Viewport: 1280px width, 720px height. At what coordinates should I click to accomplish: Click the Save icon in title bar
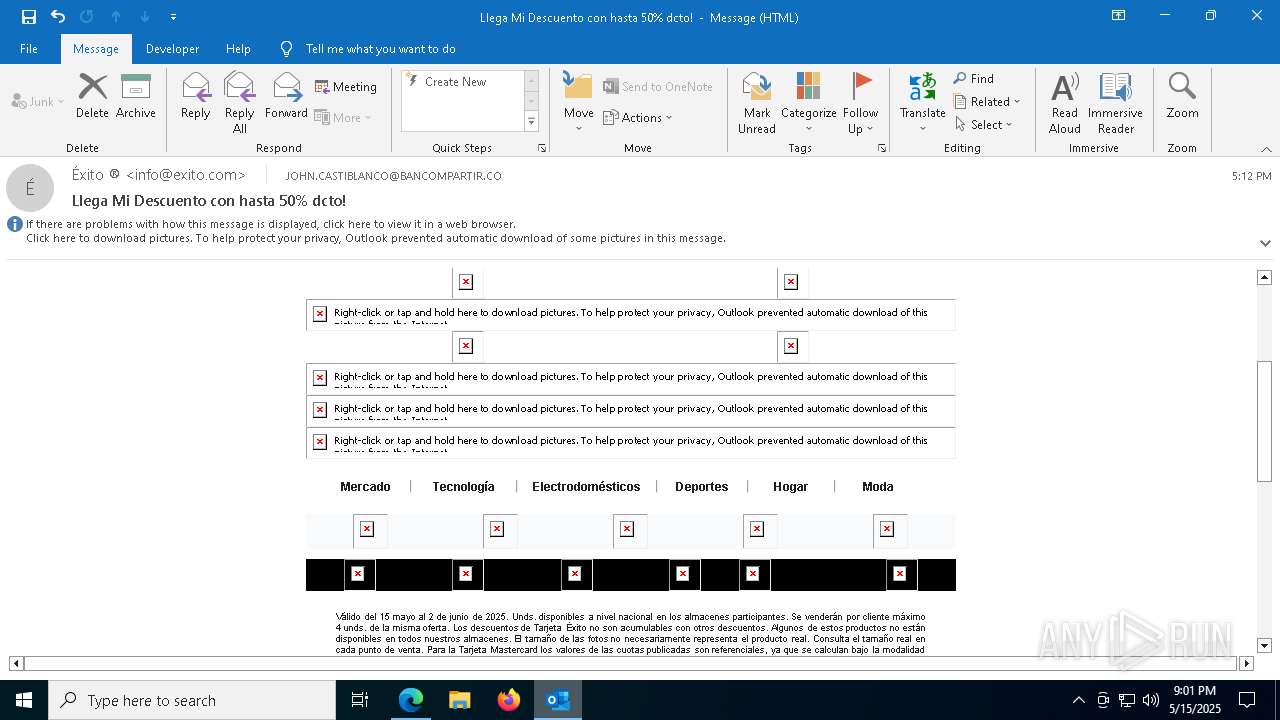click(29, 16)
